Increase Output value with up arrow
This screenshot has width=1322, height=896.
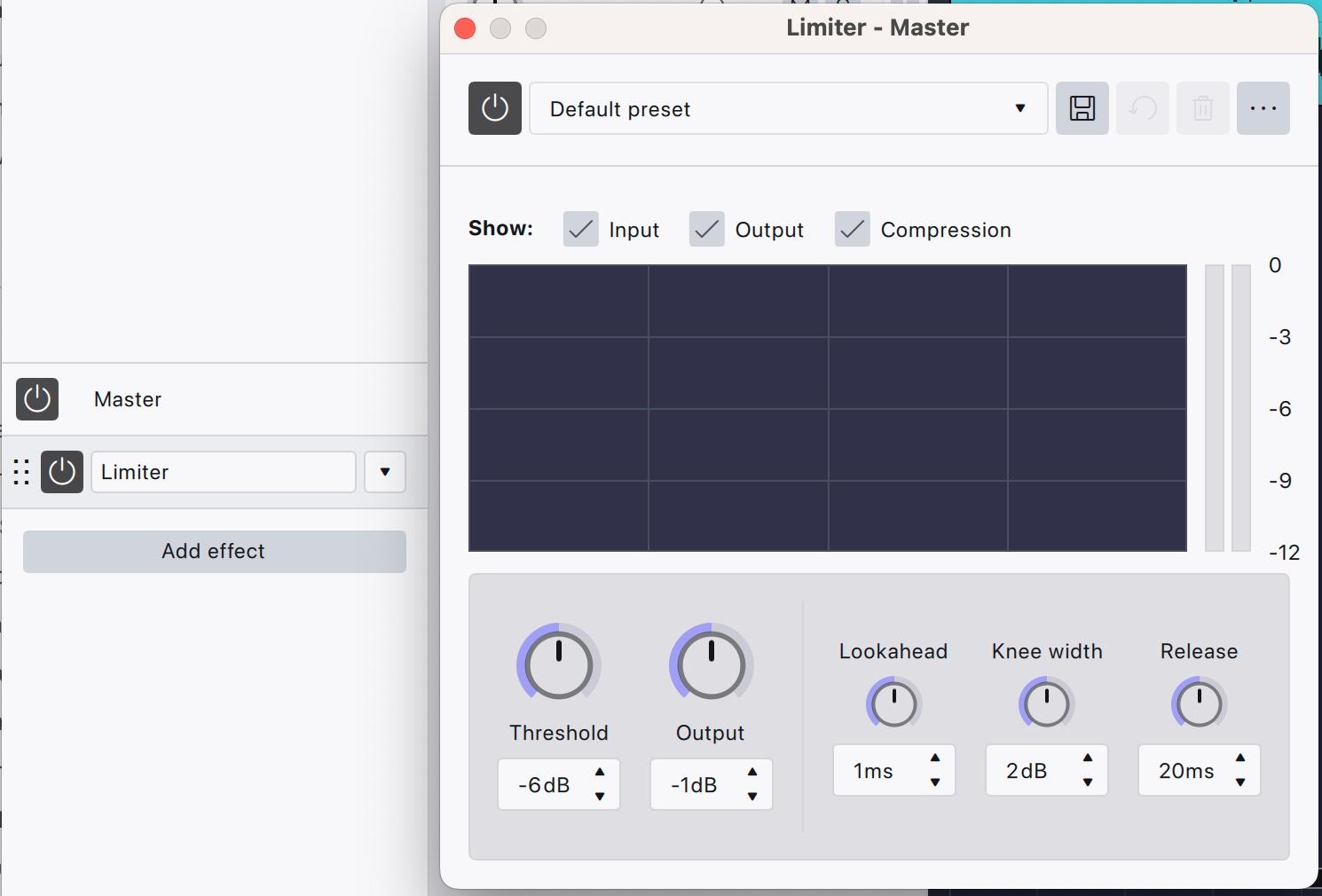tap(752, 773)
